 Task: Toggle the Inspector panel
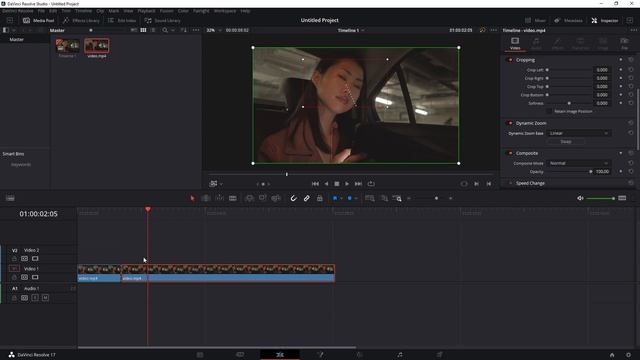[605, 20]
